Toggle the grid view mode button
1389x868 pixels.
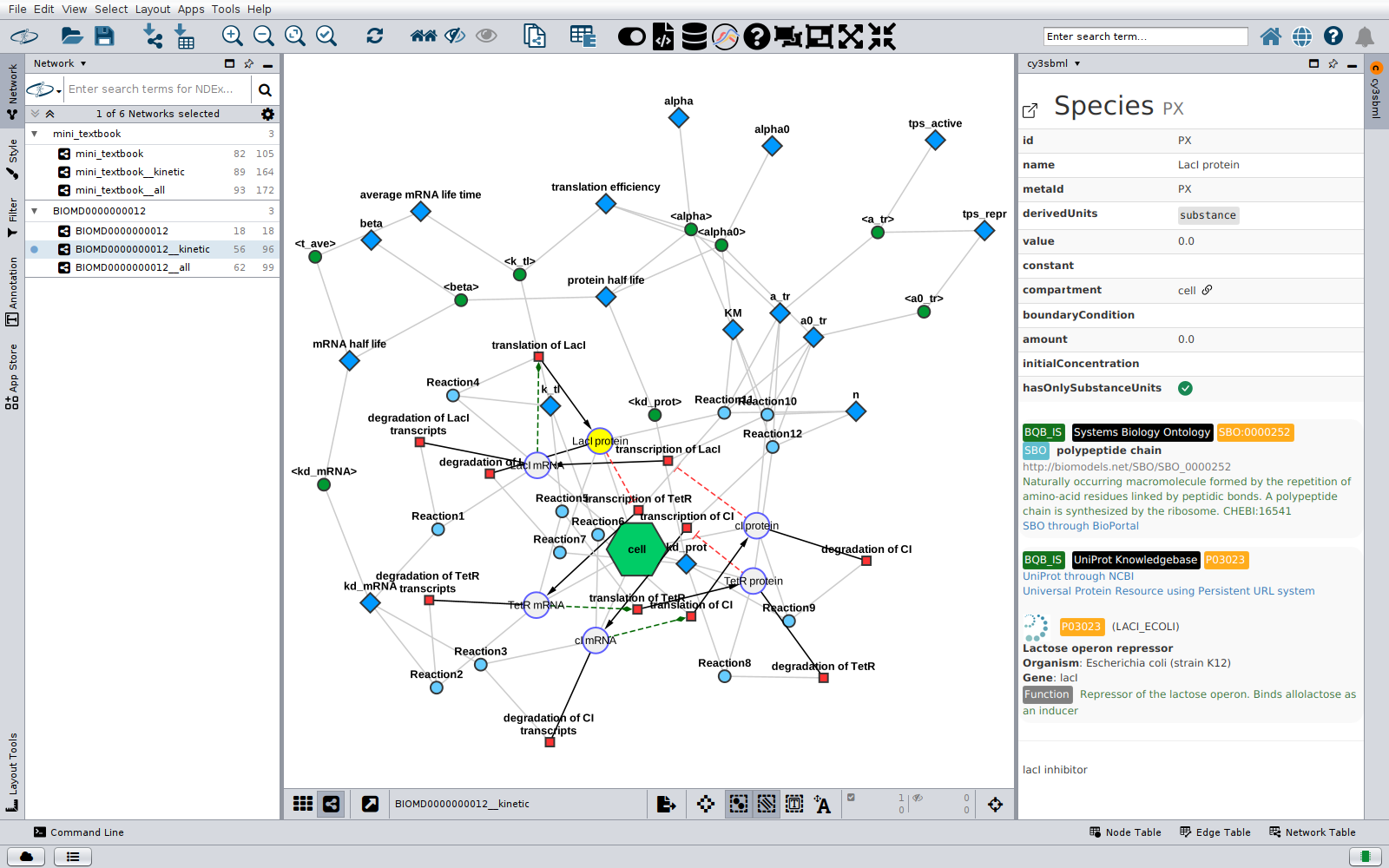click(303, 804)
